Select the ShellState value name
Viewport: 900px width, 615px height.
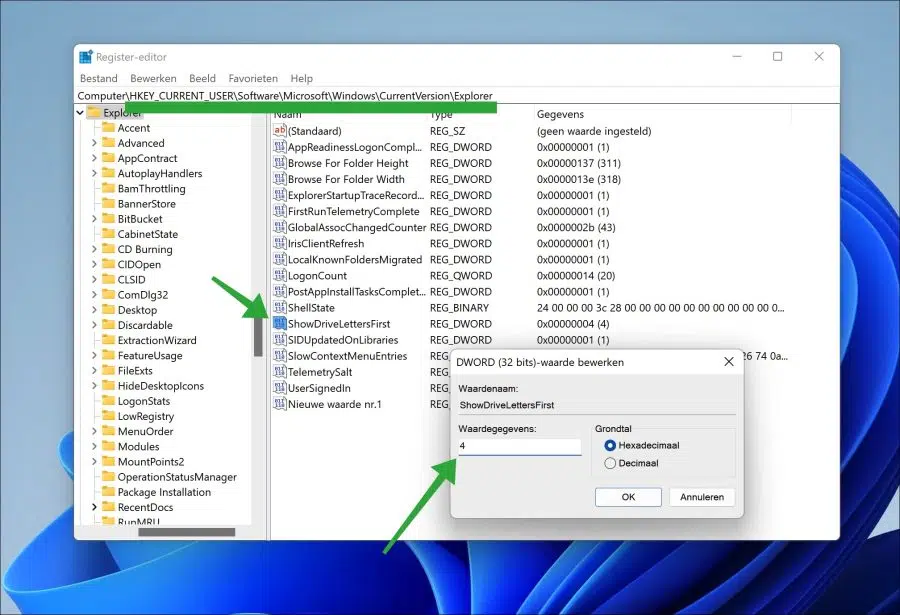(x=311, y=308)
